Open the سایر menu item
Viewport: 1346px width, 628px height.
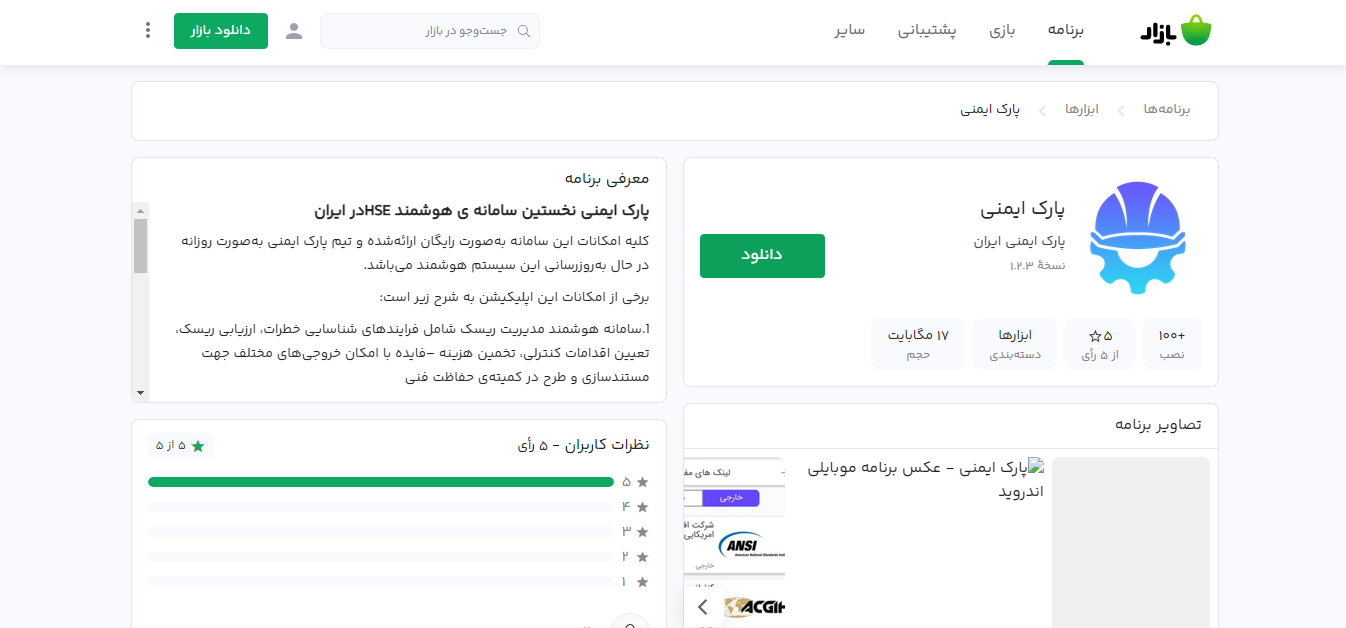[x=850, y=30]
